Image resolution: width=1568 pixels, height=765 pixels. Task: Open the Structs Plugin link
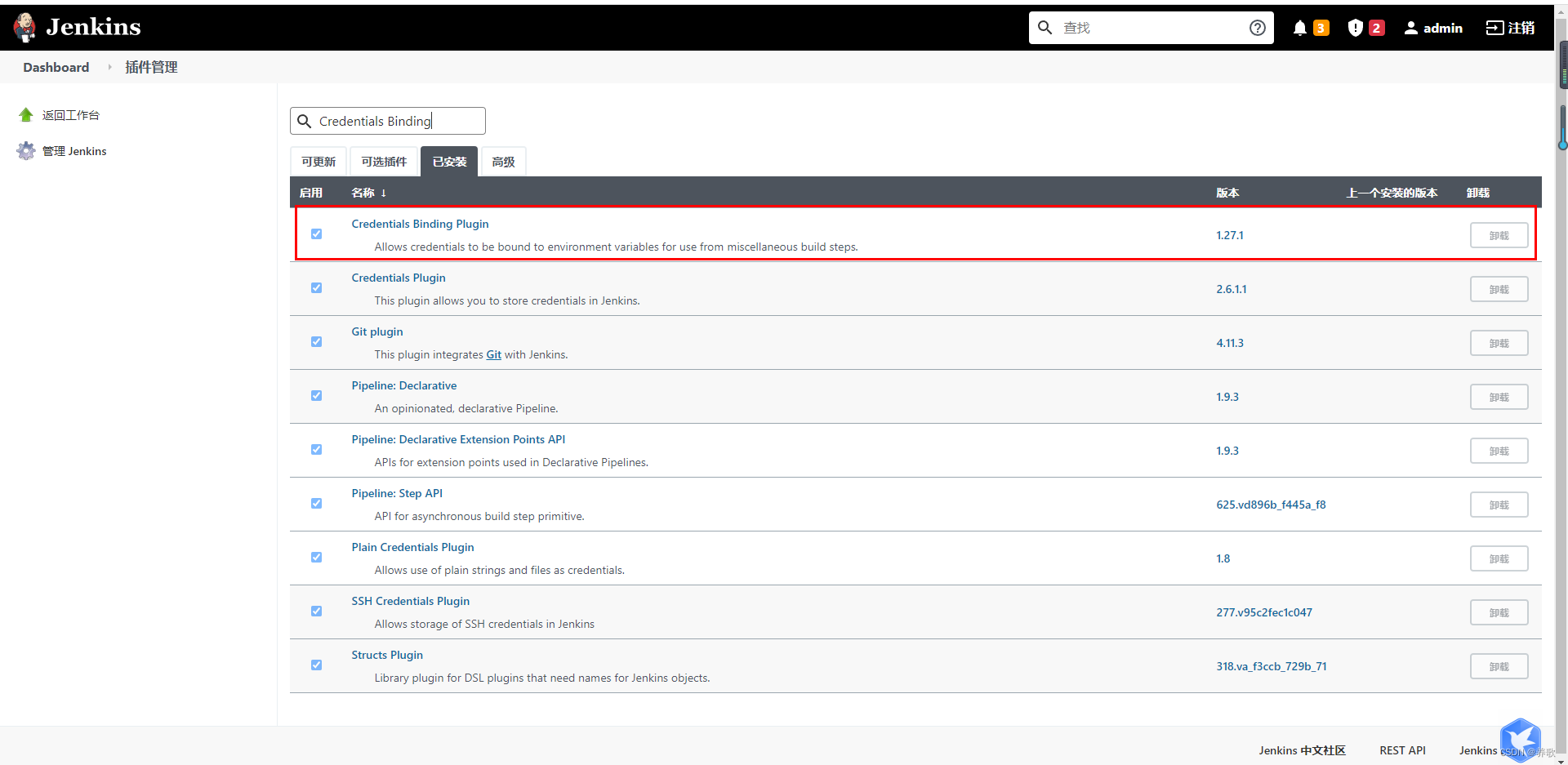tap(387, 655)
